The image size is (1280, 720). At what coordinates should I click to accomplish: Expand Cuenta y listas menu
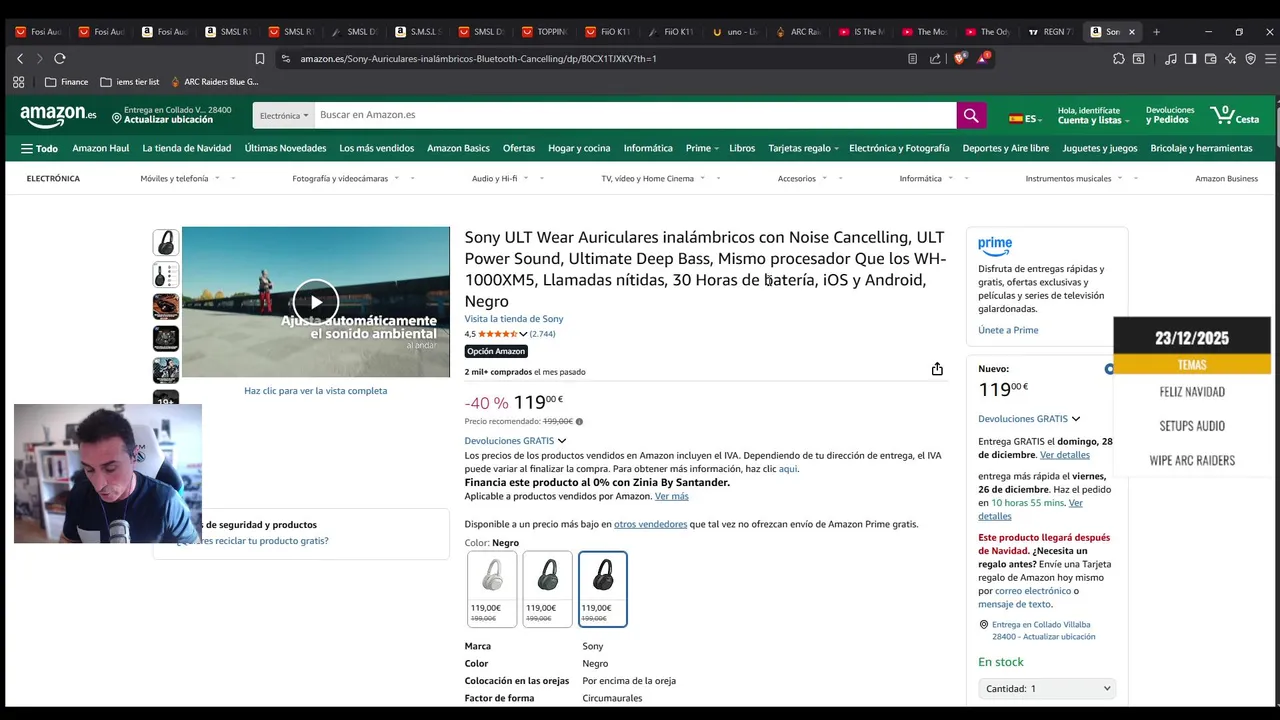[1094, 115]
